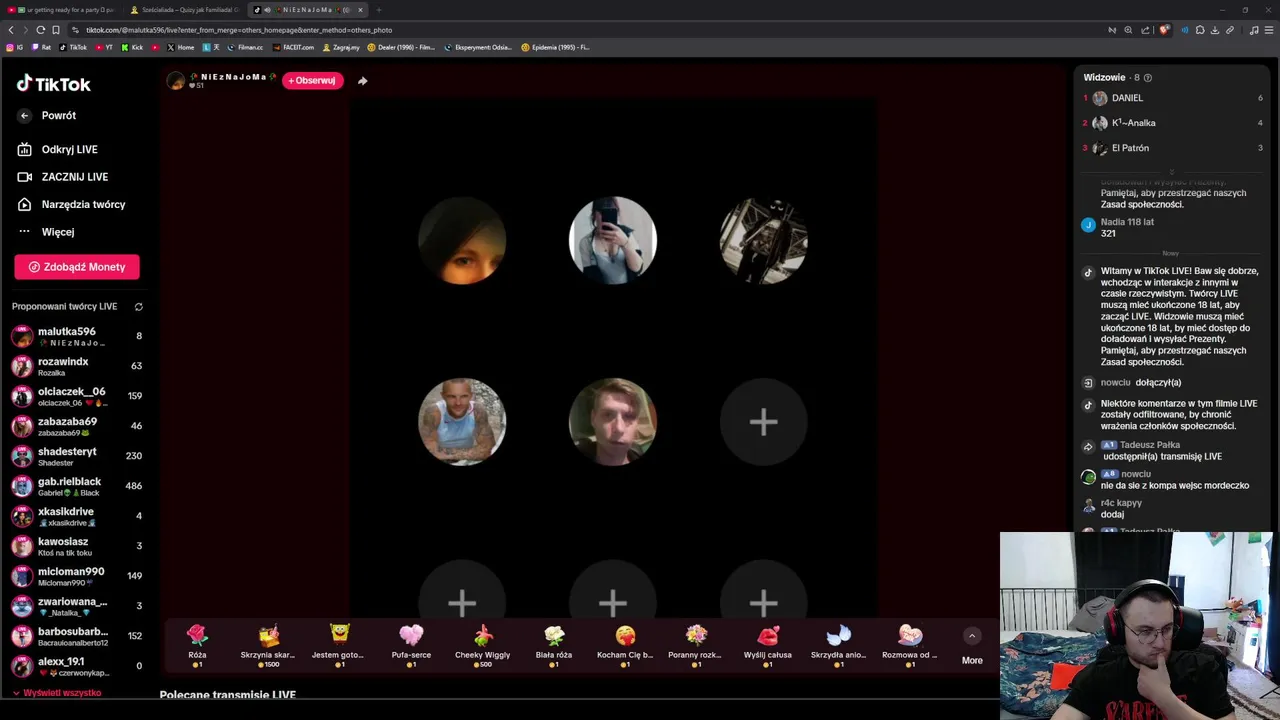Image resolution: width=1280 pixels, height=720 pixels.
Task: Click the empty plus seat in the middle row
Action: [x=764, y=422]
